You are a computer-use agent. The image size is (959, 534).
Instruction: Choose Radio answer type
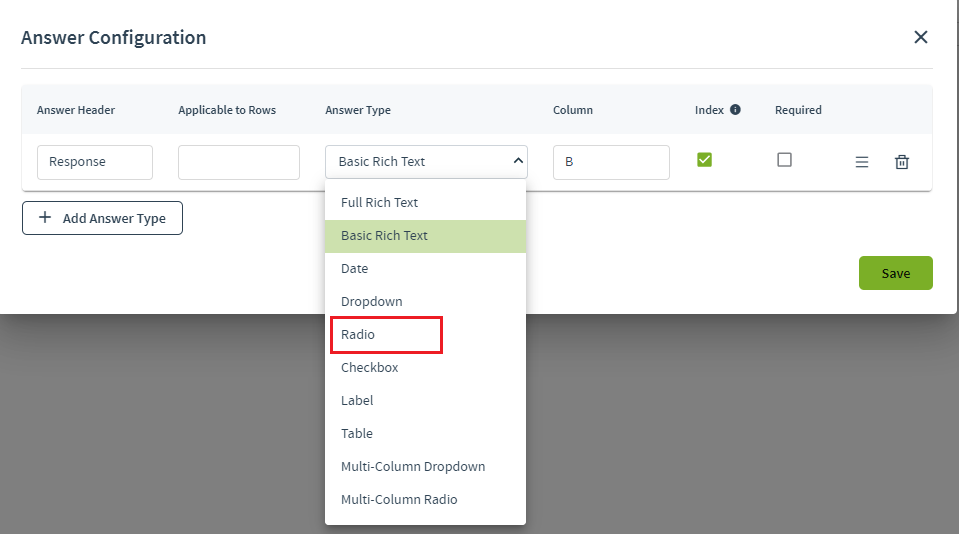click(x=425, y=335)
